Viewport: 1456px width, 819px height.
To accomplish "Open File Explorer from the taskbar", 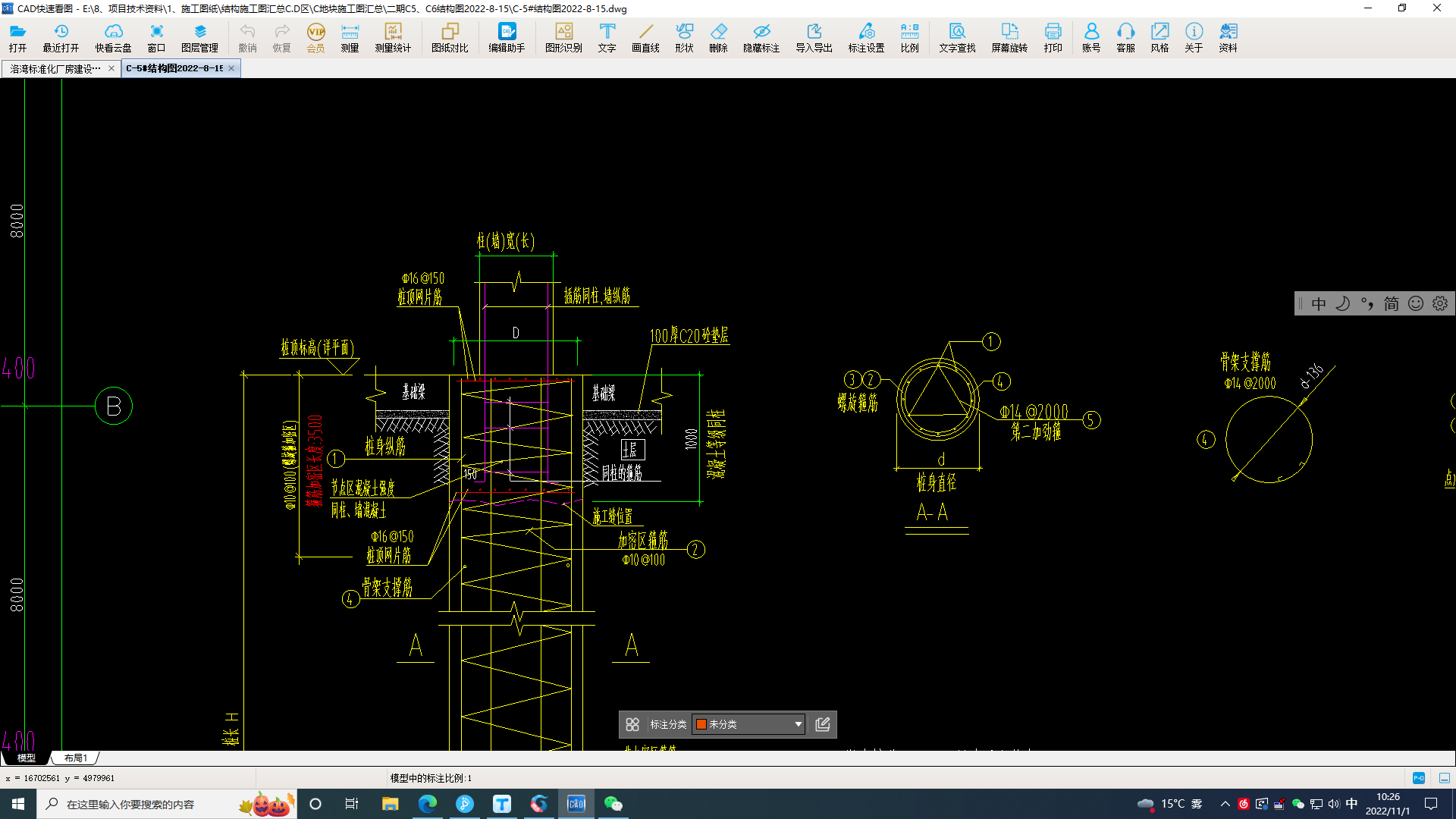I will click(390, 804).
